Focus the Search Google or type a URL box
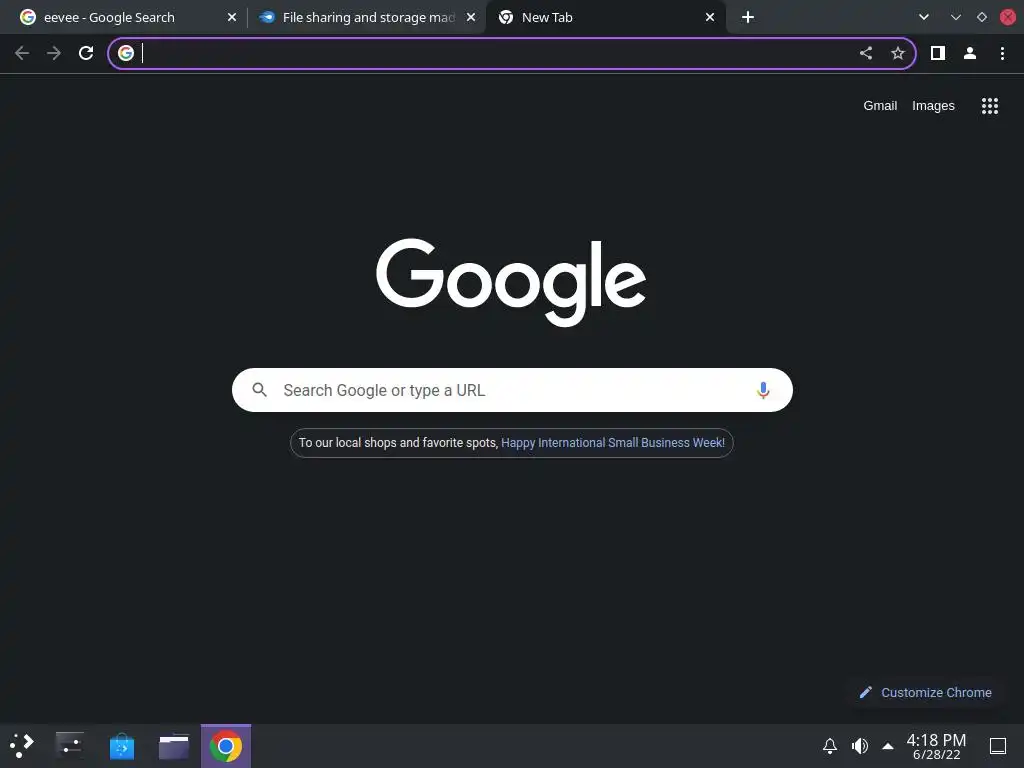This screenshot has height=768, width=1024. pyautogui.click(x=512, y=390)
